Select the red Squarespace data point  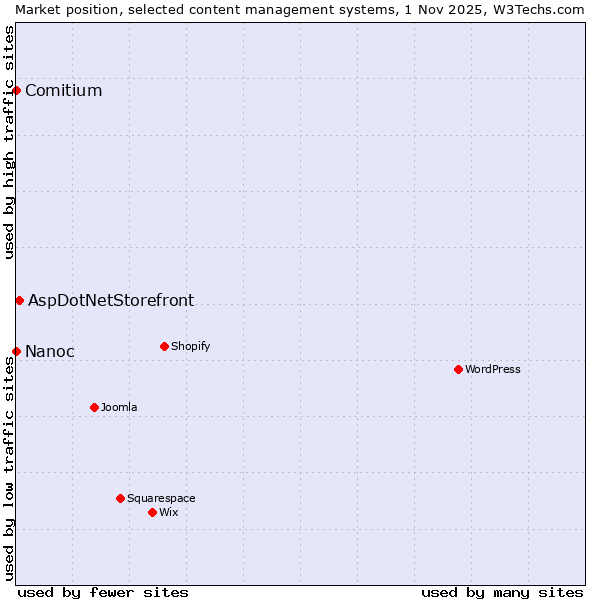click(120, 498)
